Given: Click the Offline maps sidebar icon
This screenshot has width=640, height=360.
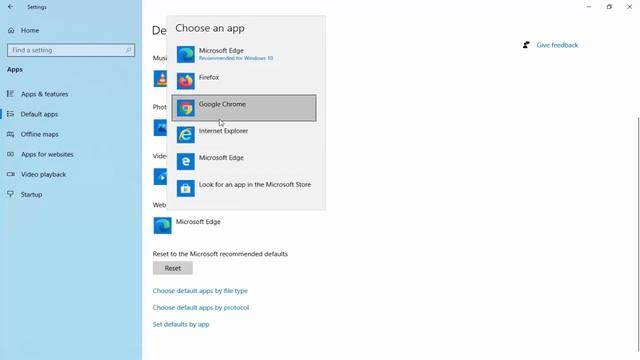Looking at the screenshot, I should (11, 134).
